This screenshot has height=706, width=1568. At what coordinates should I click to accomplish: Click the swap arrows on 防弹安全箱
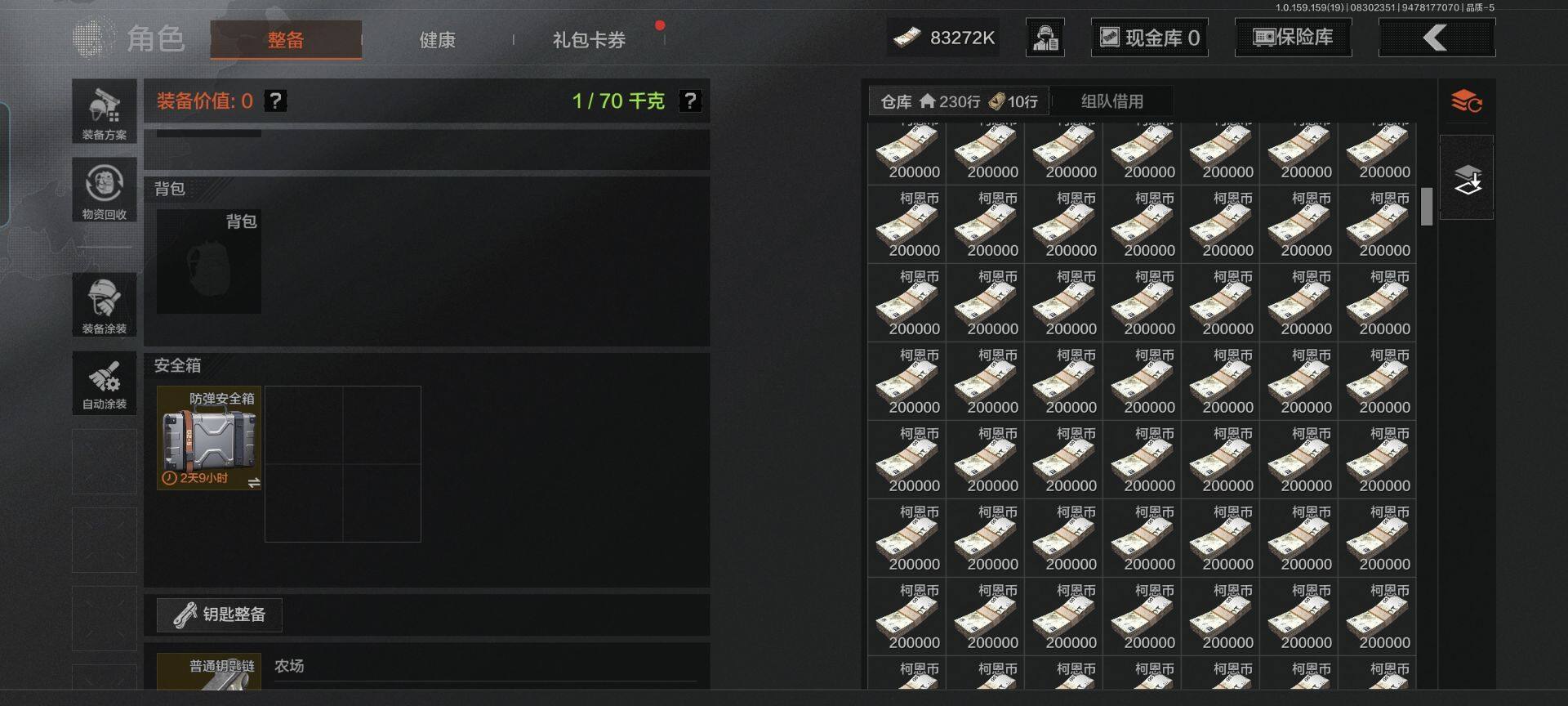click(254, 482)
